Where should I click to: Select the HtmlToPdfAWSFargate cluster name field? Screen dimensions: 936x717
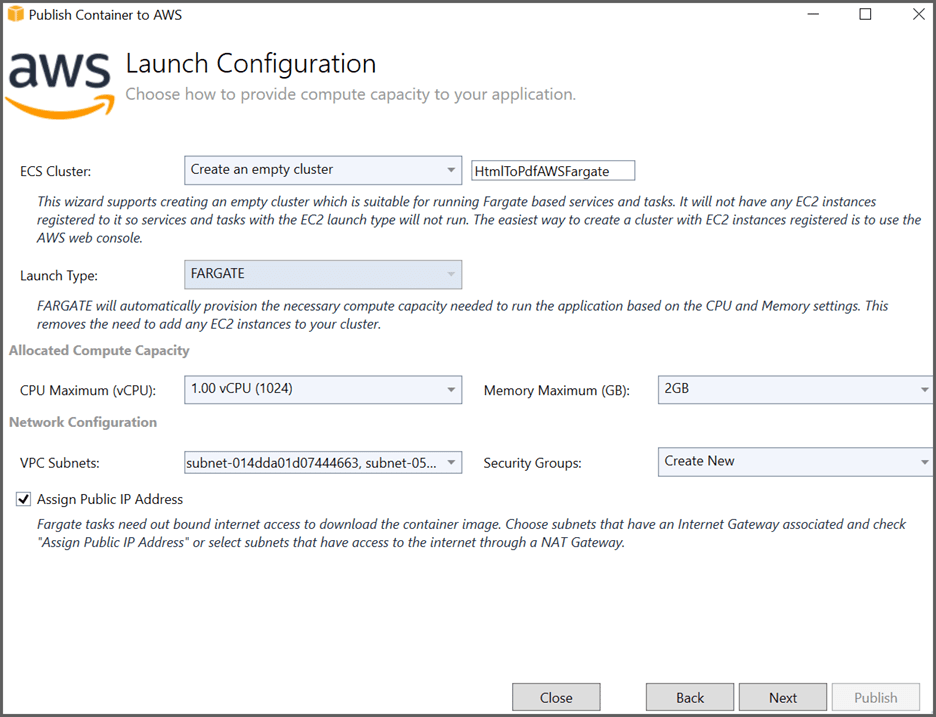click(x=552, y=169)
